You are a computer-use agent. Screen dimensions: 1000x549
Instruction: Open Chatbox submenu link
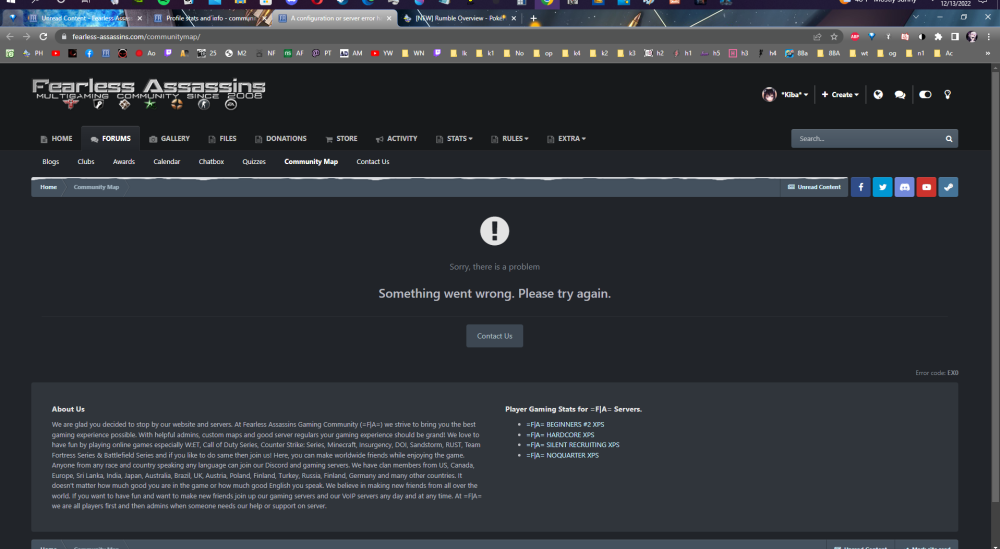point(211,162)
